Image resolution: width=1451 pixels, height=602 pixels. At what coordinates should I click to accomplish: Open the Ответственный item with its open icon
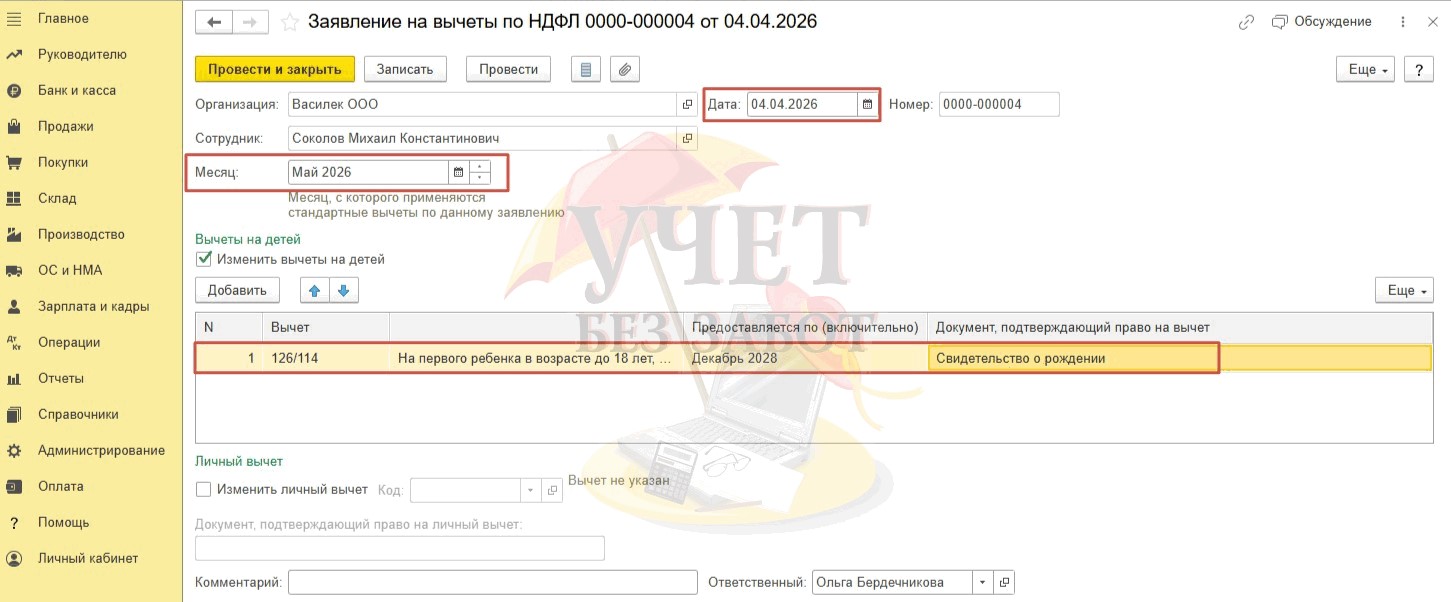(1004, 582)
